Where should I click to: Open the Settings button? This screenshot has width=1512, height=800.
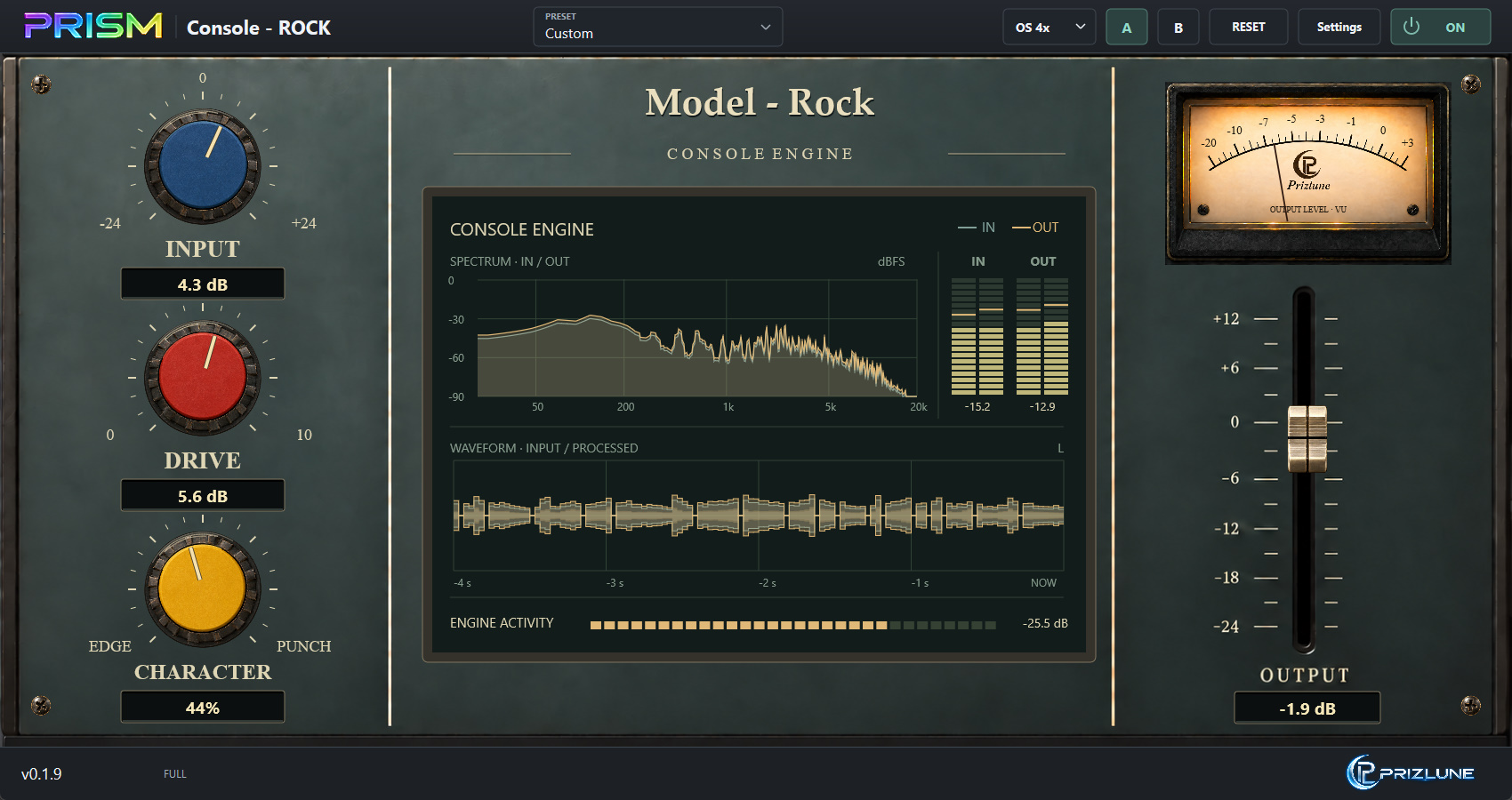click(1339, 27)
